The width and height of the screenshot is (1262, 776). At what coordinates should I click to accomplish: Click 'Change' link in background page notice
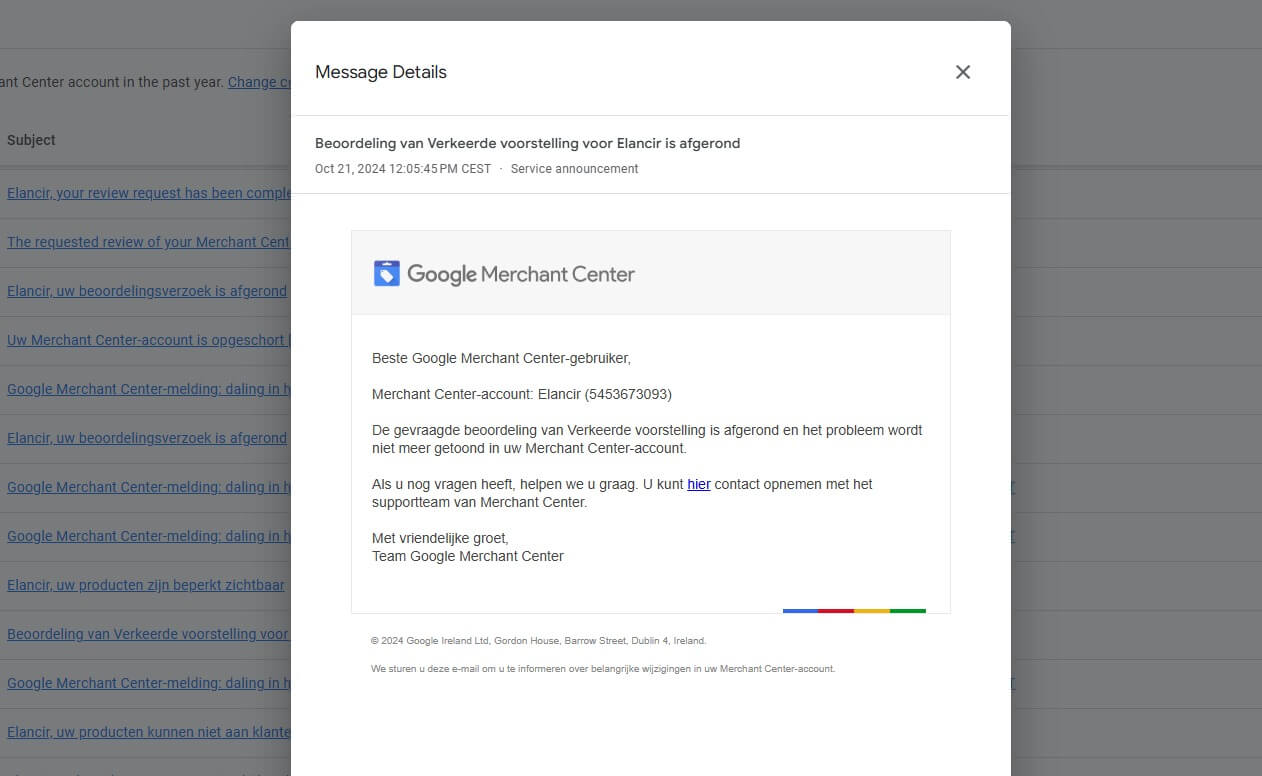click(x=259, y=82)
